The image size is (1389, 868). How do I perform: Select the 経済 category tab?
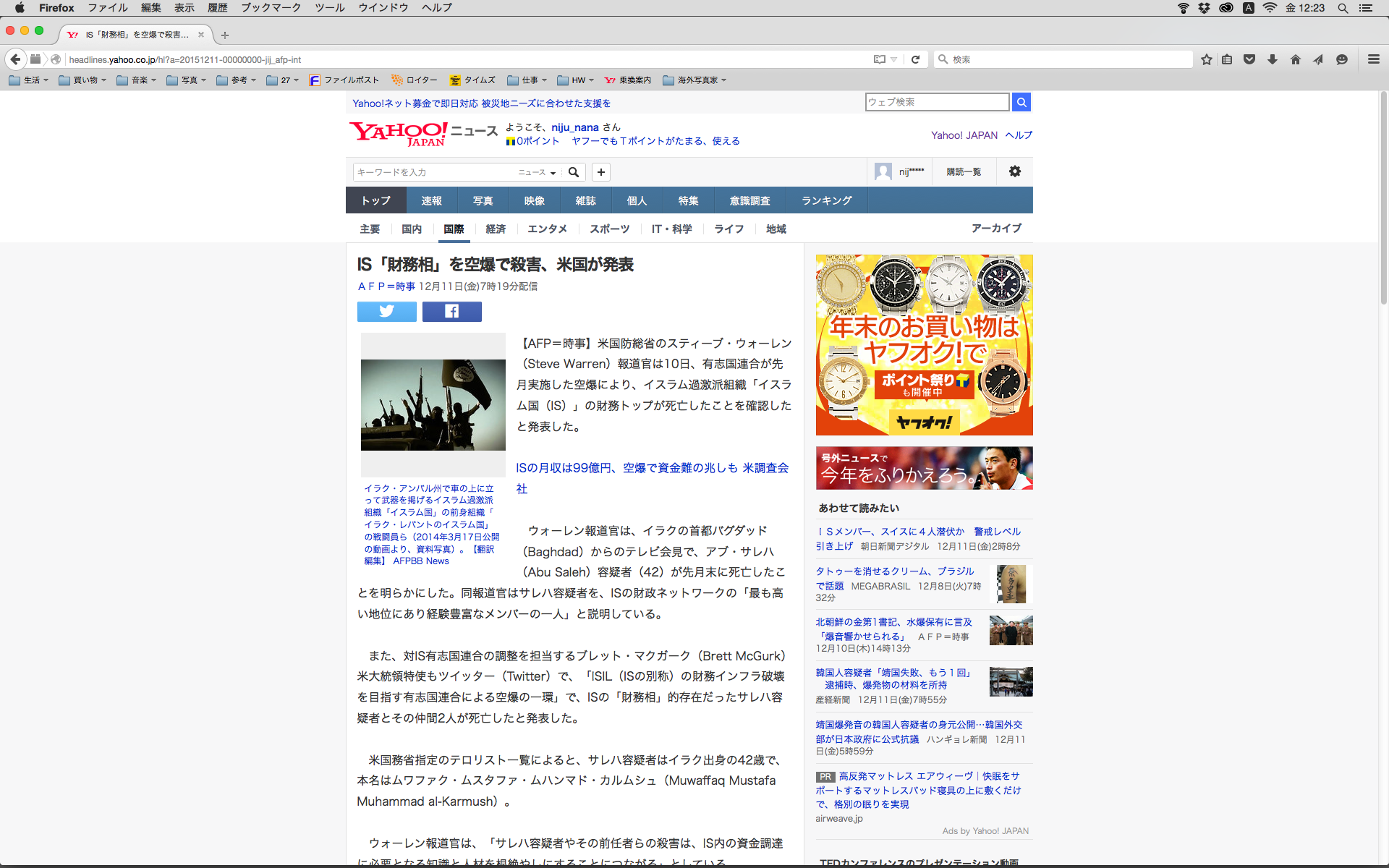[496, 229]
